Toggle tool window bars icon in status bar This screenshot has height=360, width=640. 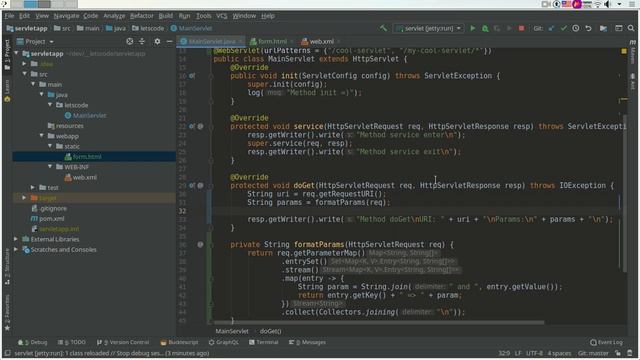tap(7, 353)
